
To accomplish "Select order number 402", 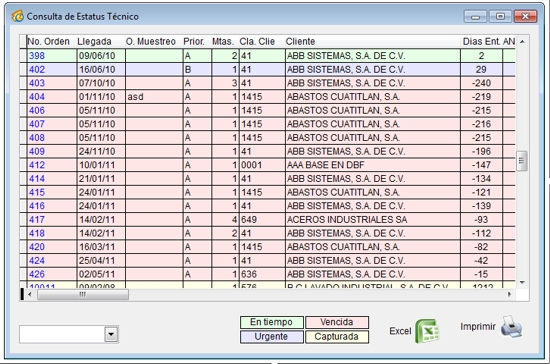I will coord(37,69).
